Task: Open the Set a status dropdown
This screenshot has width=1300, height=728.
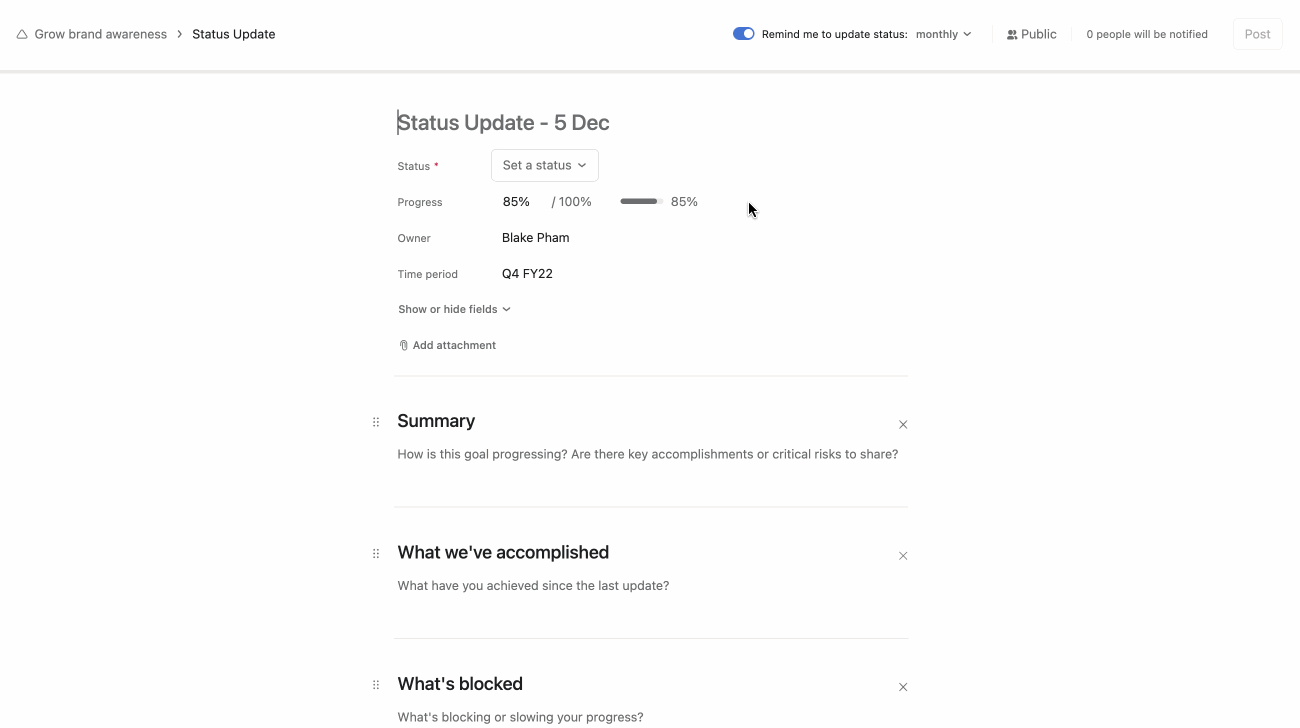Action: coord(544,165)
